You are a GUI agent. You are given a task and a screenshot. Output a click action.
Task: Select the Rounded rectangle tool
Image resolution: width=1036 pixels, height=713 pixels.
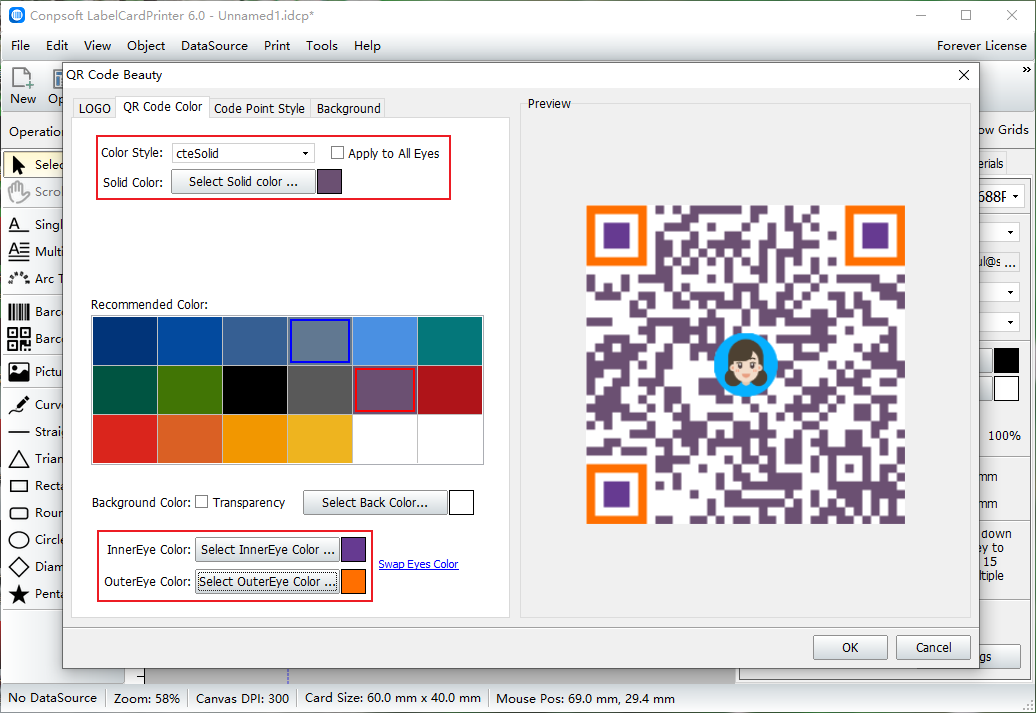tap(33, 513)
